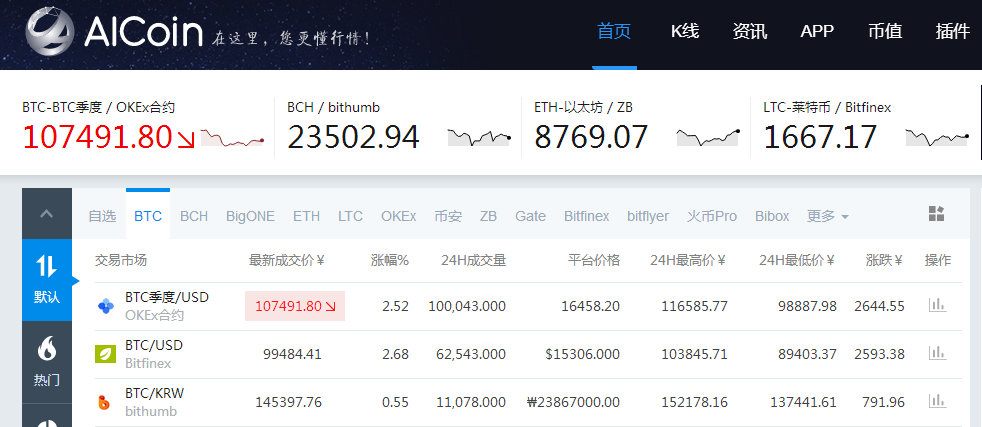The height and width of the screenshot is (427, 982).
Task: Click the LTC Bitfinex mini sparkline chart
Action: (938, 137)
